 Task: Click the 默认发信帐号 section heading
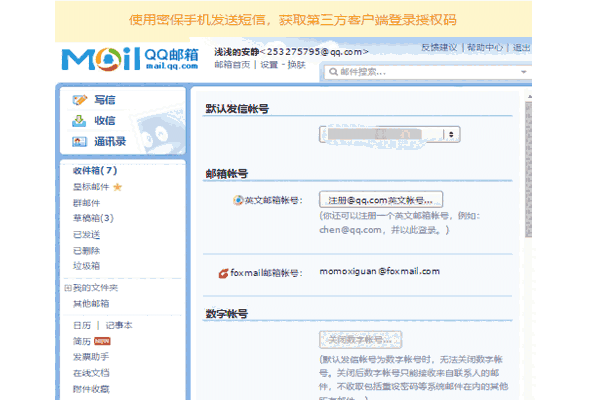tap(237, 109)
